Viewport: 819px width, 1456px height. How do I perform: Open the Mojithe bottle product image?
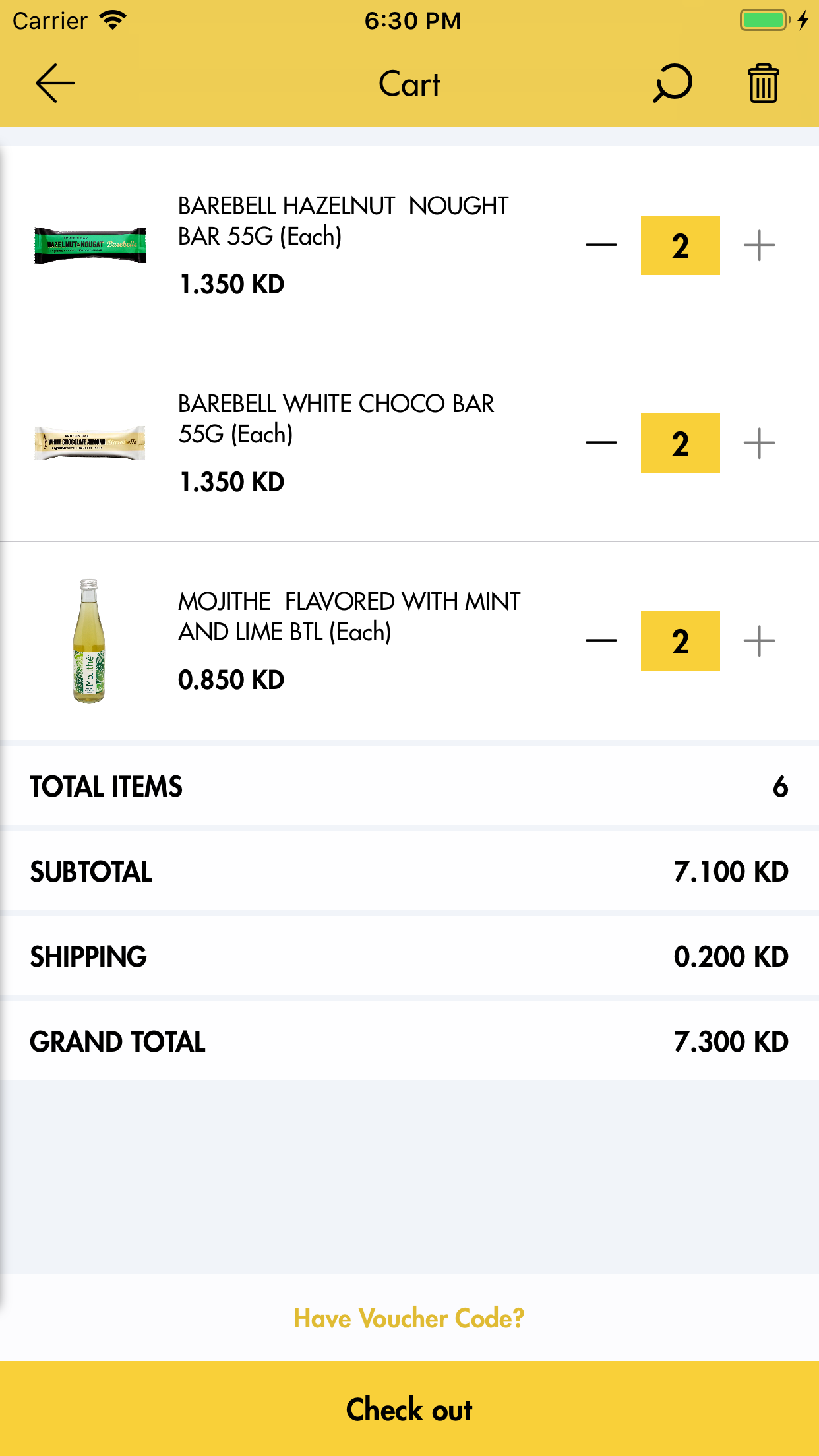pyautogui.click(x=89, y=641)
